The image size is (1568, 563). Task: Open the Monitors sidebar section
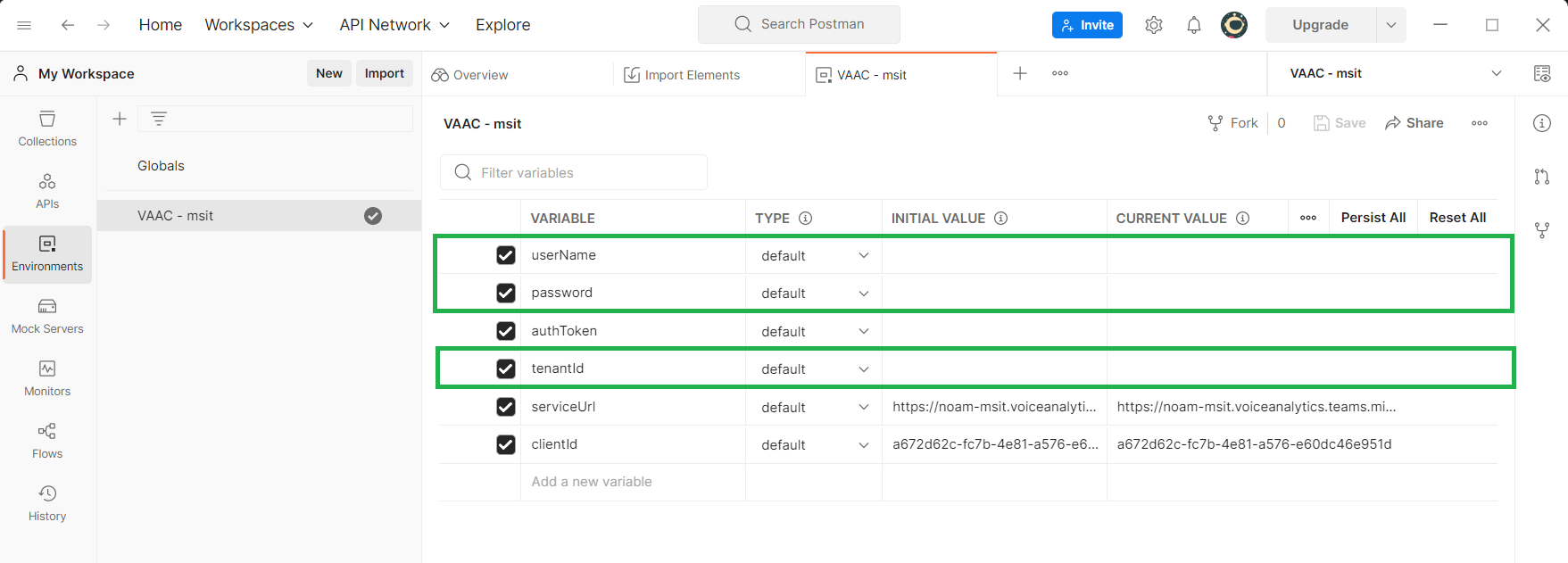(x=47, y=379)
